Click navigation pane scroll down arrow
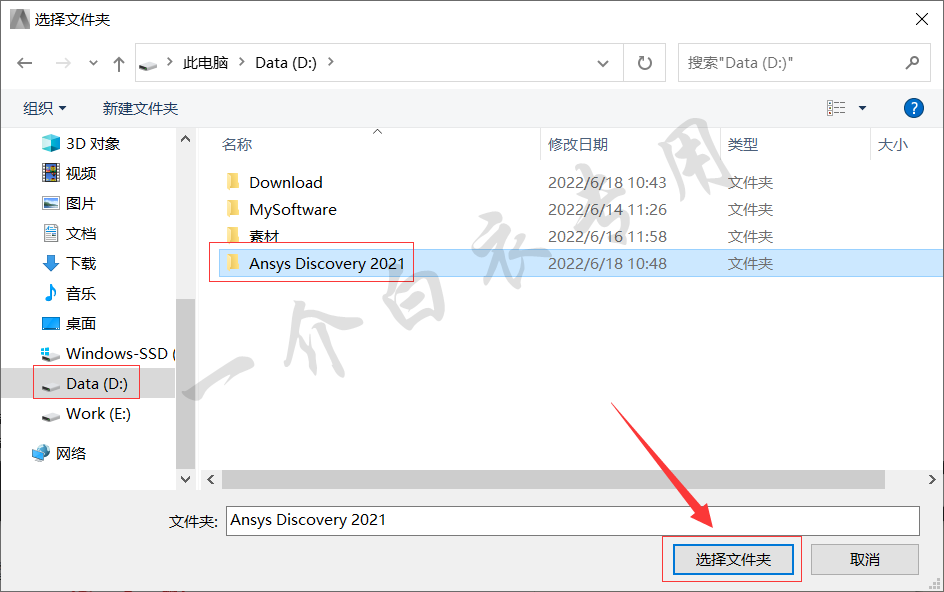This screenshot has height=592, width=944. pos(185,479)
